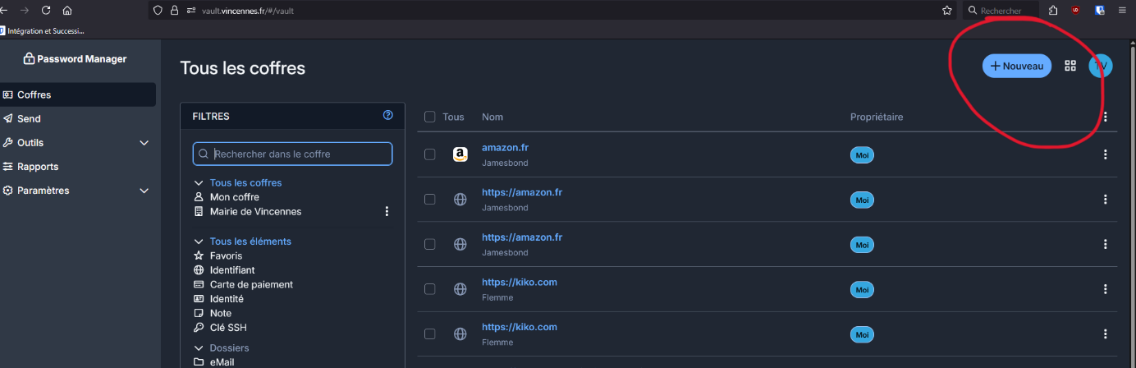
Task: Click the Bitwarden browser extension icon
Action: point(1100,10)
